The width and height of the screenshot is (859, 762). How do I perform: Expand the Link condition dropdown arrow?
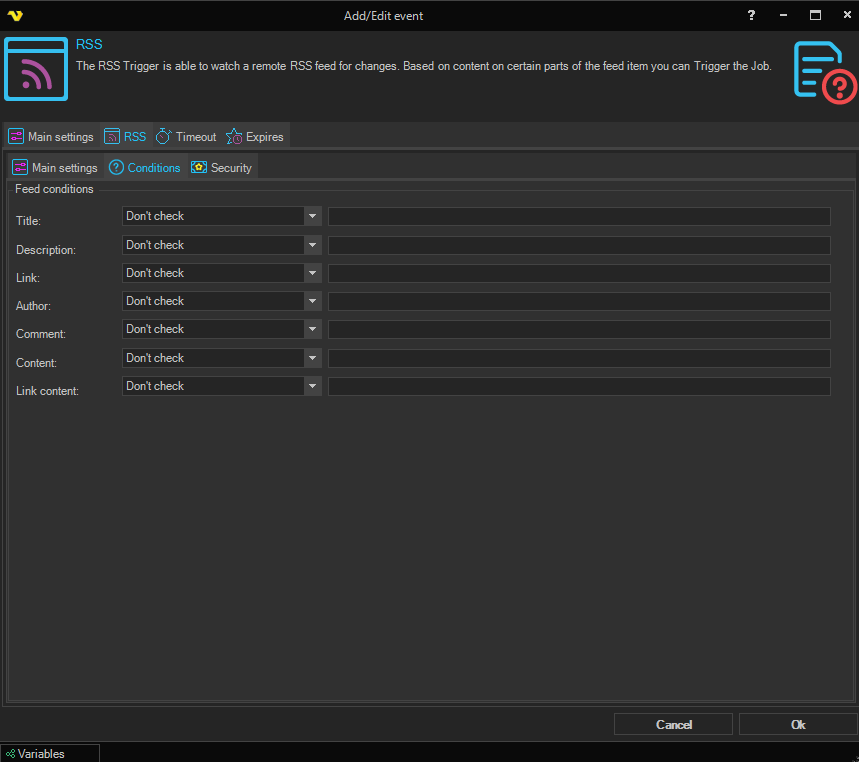(312, 273)
